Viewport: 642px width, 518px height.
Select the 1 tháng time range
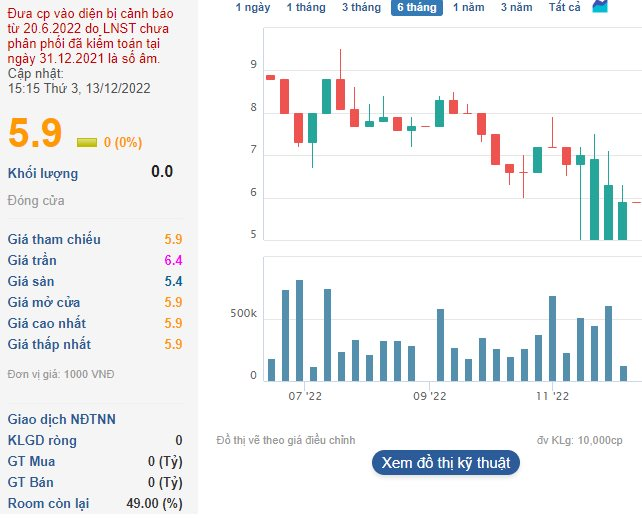coord(306,7)
